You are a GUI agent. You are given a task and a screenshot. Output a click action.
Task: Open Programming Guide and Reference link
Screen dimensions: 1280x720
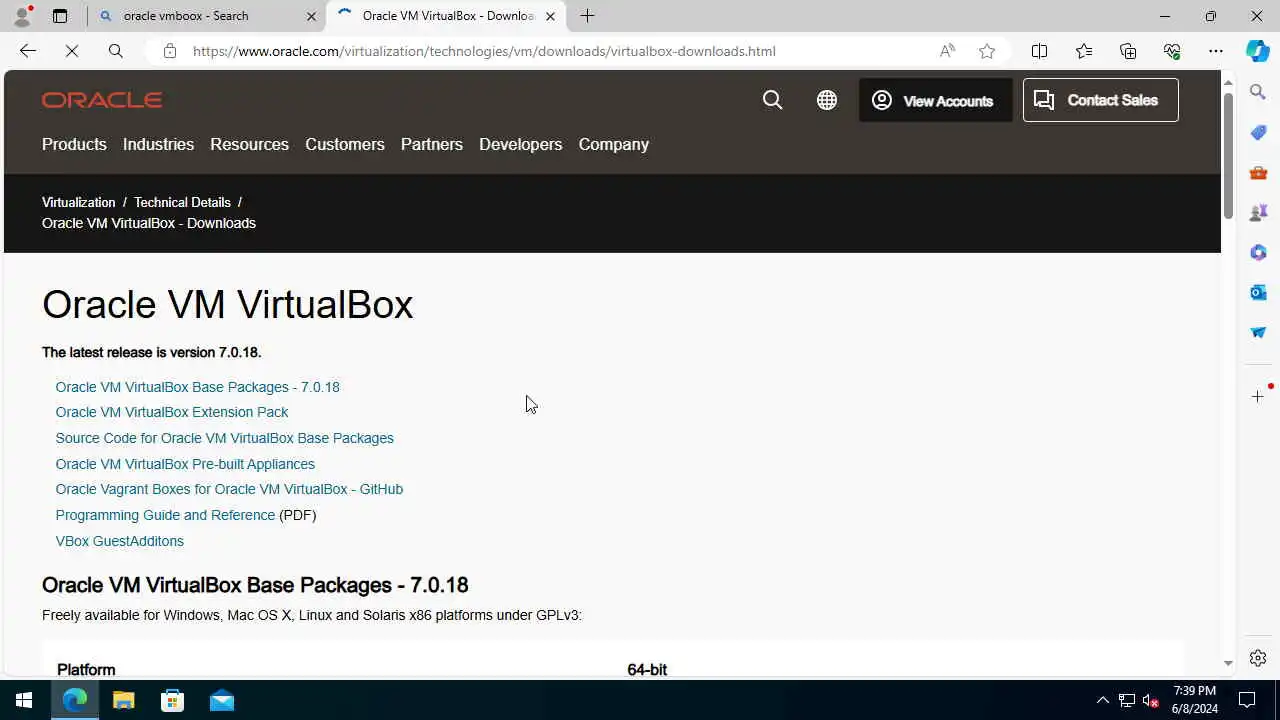[165, 515]
